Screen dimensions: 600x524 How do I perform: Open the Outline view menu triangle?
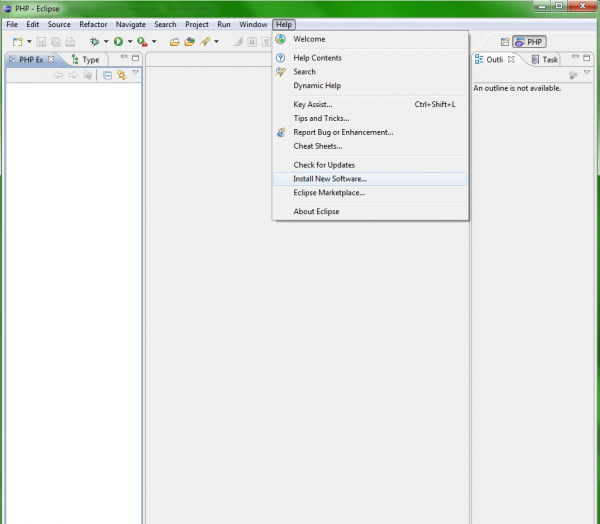[x=587, y=72]
